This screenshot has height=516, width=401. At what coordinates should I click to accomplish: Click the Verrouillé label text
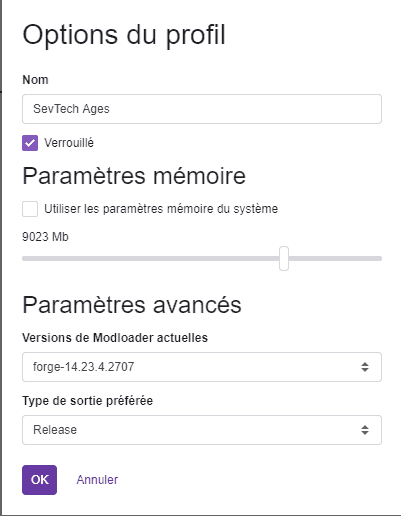(69, 143)
